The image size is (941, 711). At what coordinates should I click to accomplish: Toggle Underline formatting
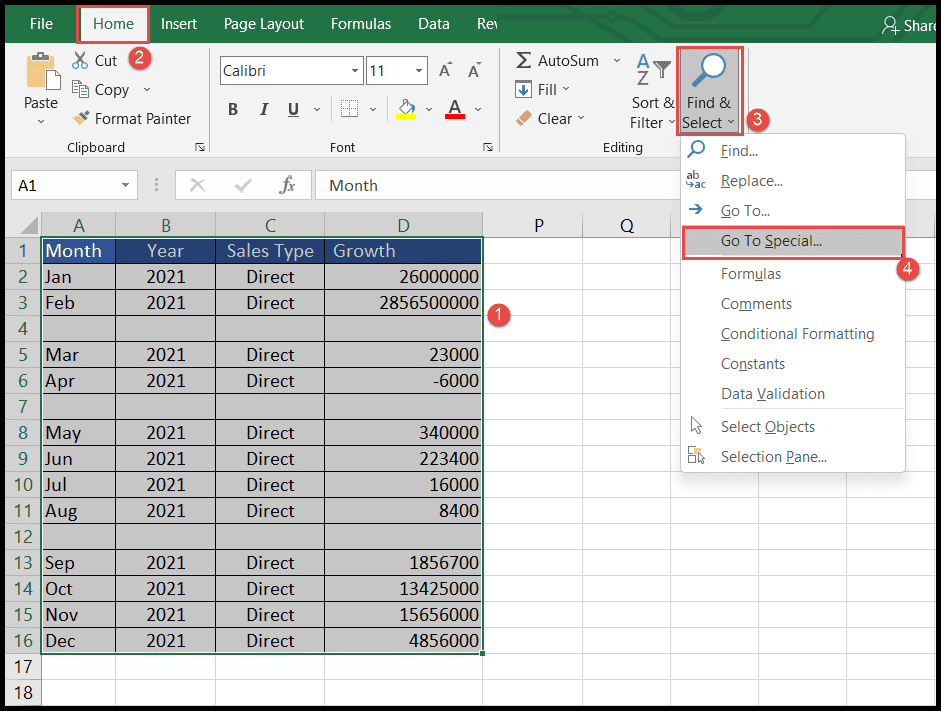point(293,109)
